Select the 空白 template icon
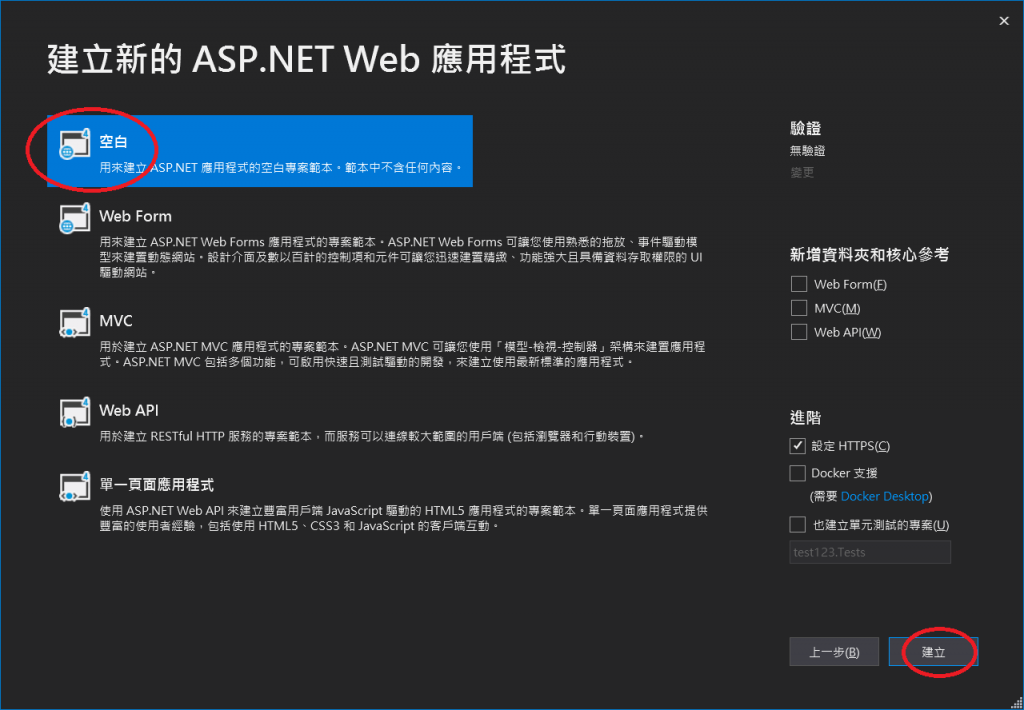This screenshot has height=710, width=1024. pos(74,144)
